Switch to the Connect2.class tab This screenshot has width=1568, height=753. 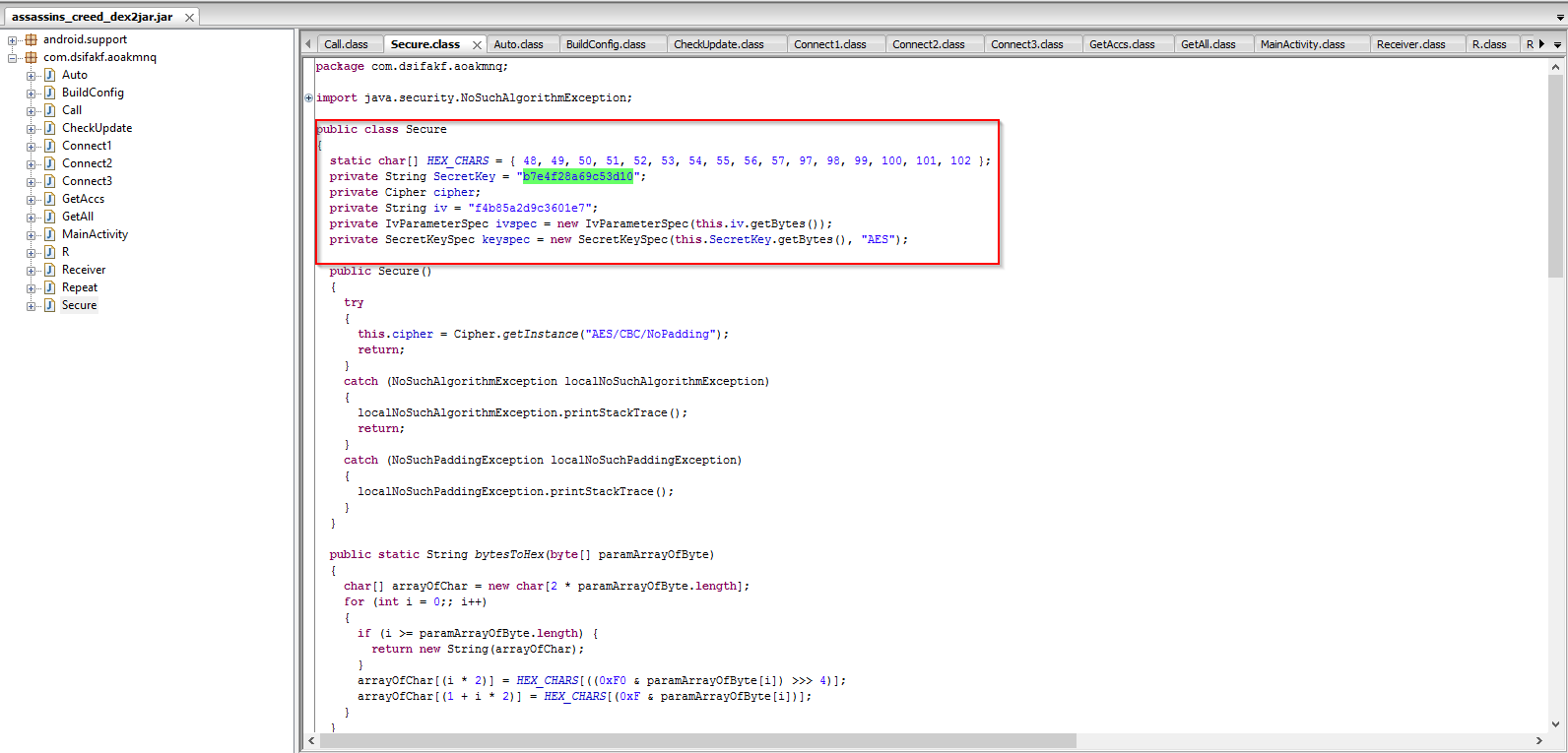928,44
